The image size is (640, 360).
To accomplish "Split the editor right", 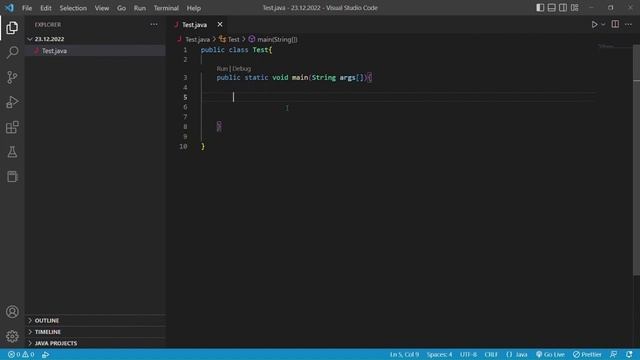I will tap(615, 24).
